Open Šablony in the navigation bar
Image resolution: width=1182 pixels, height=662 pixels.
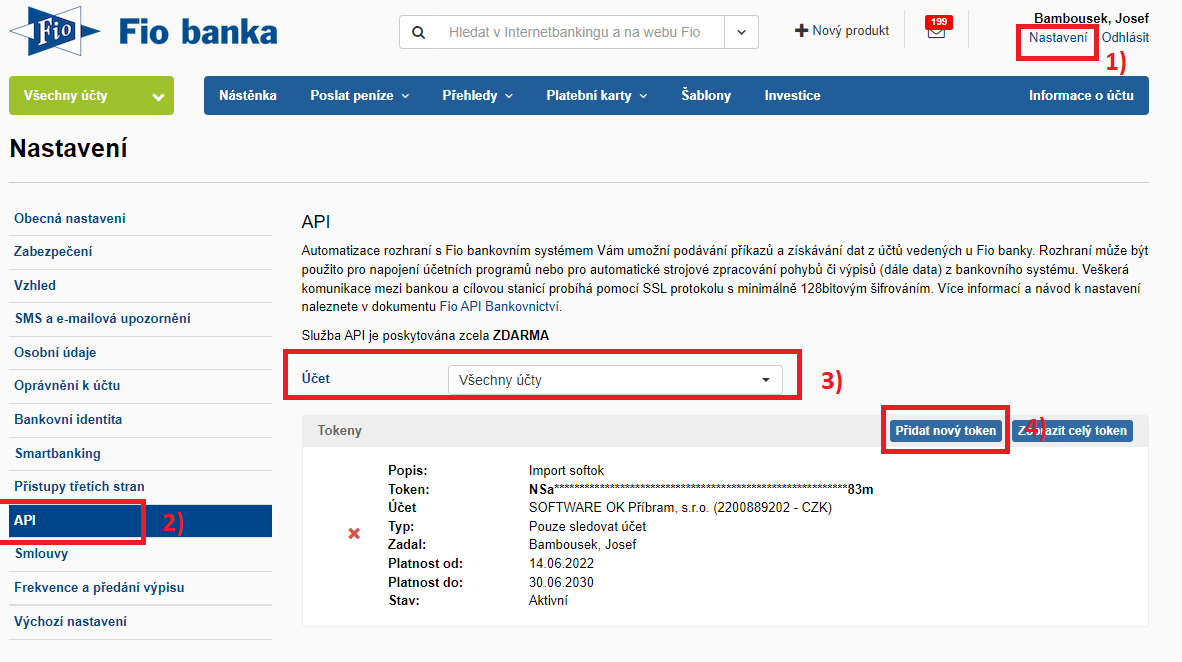pos(706,96)
